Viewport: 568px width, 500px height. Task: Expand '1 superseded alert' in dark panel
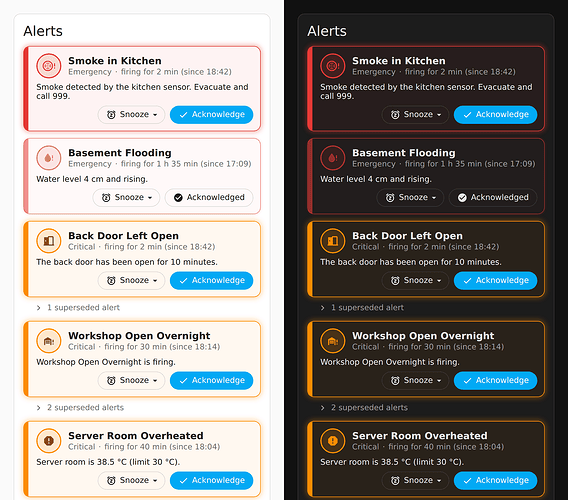362,308
